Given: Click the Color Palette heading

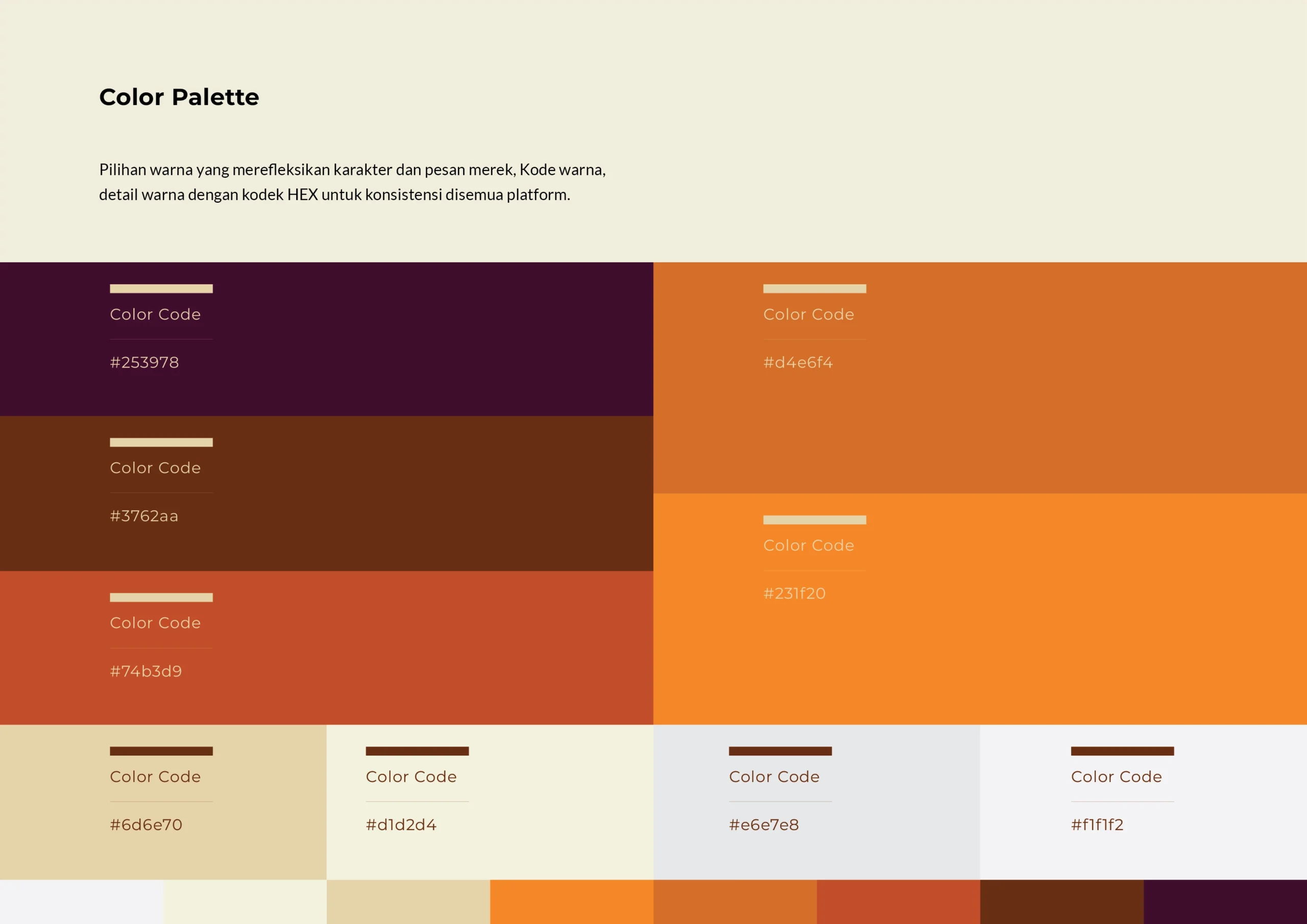Looking at the screenshot, I should pos(179,98).
